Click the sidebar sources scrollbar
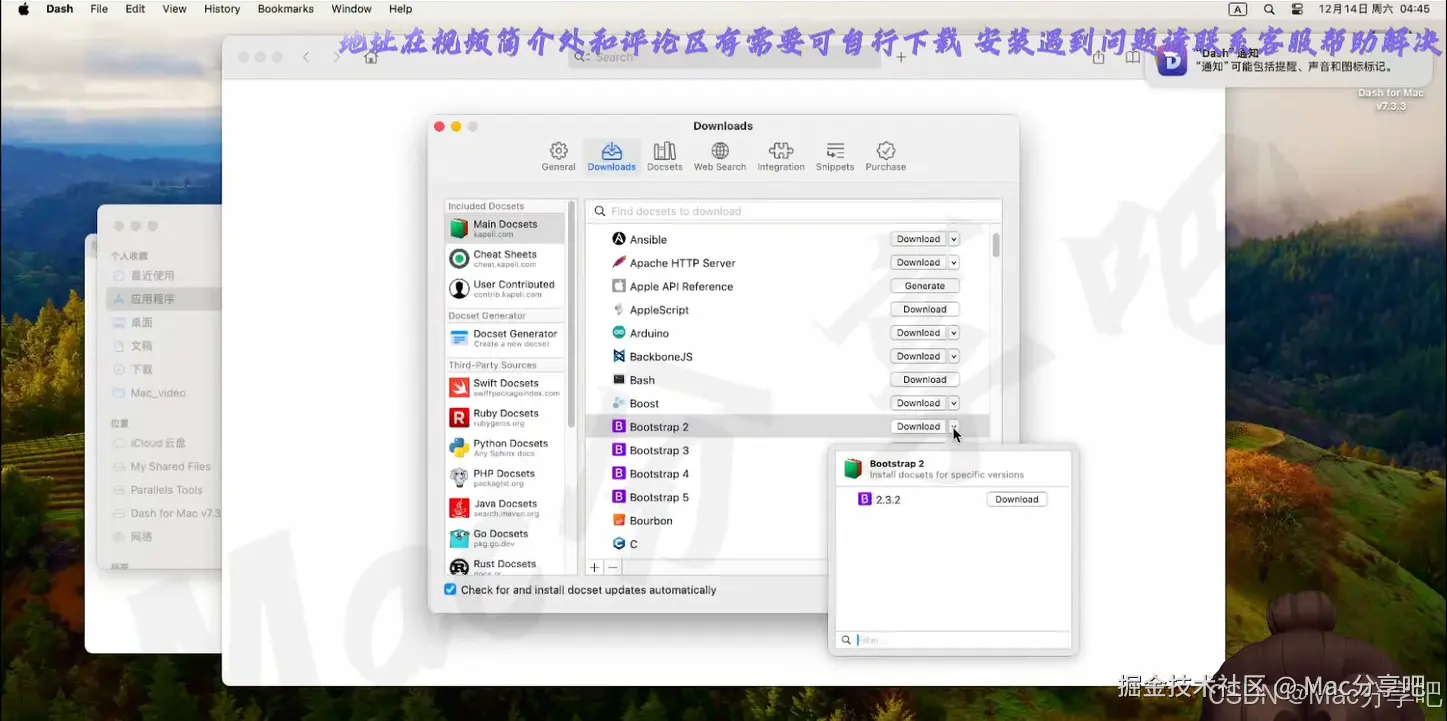The width and height of the screenshot is (1447, 721). 571,314
